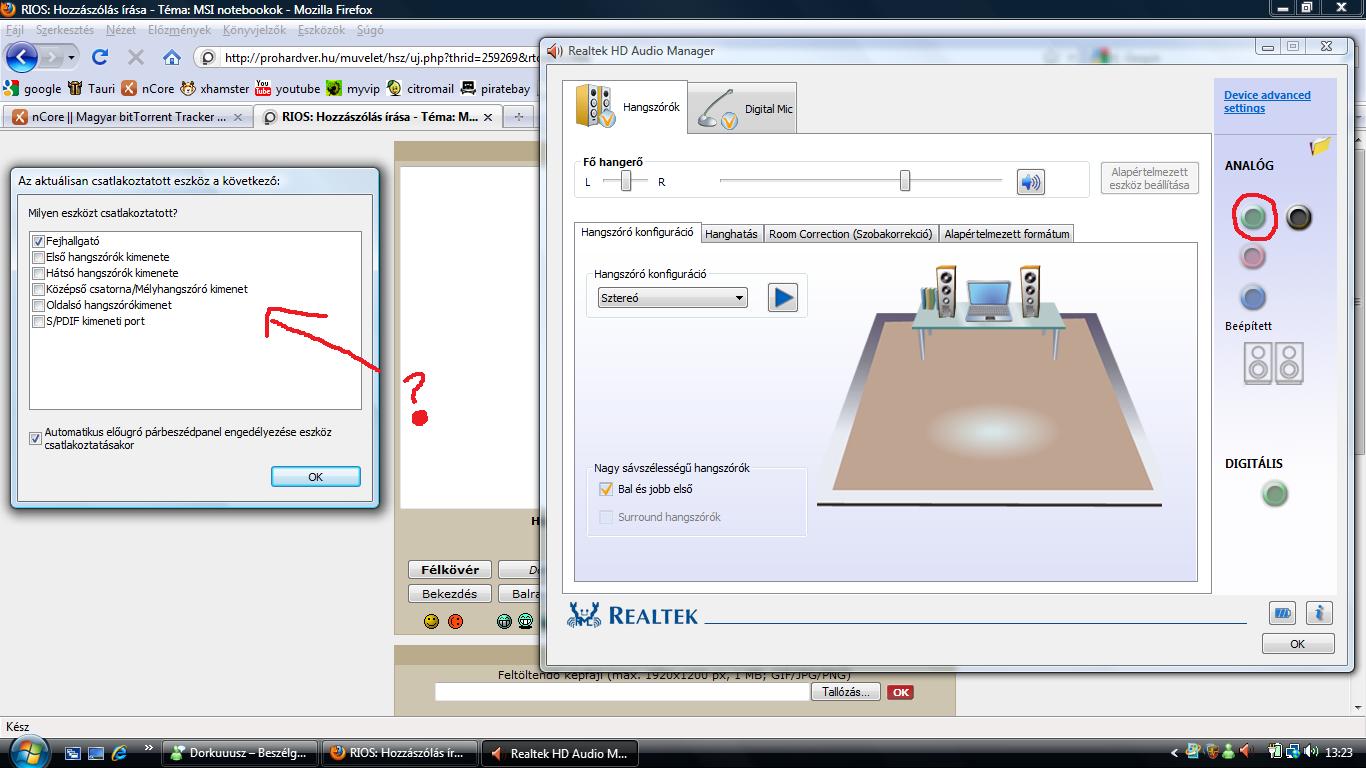Open the Sztereó speaker configuration dropdown
The height and width of the screenshot is (768, 1366).
pos(672,298)
